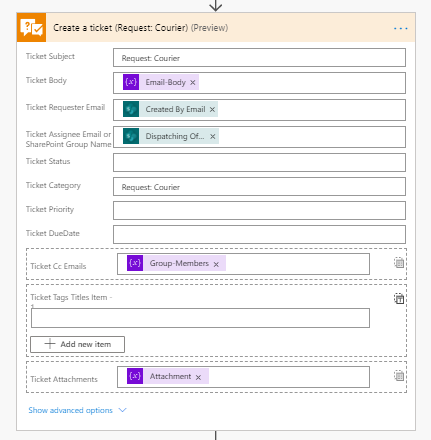Select the Email-Body variable token
Image resolution: width=431 pixels, height=440 pixels.
pos(161,82)
